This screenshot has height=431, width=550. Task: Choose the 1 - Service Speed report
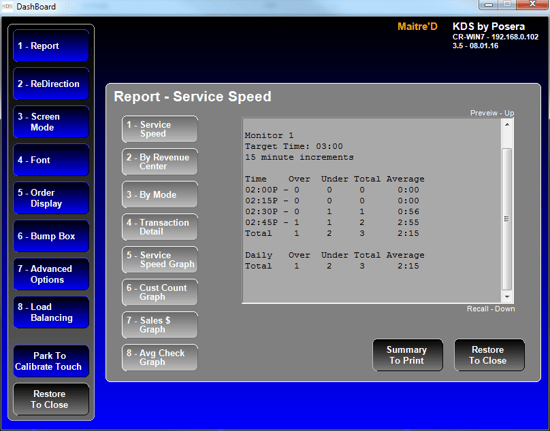160,129
